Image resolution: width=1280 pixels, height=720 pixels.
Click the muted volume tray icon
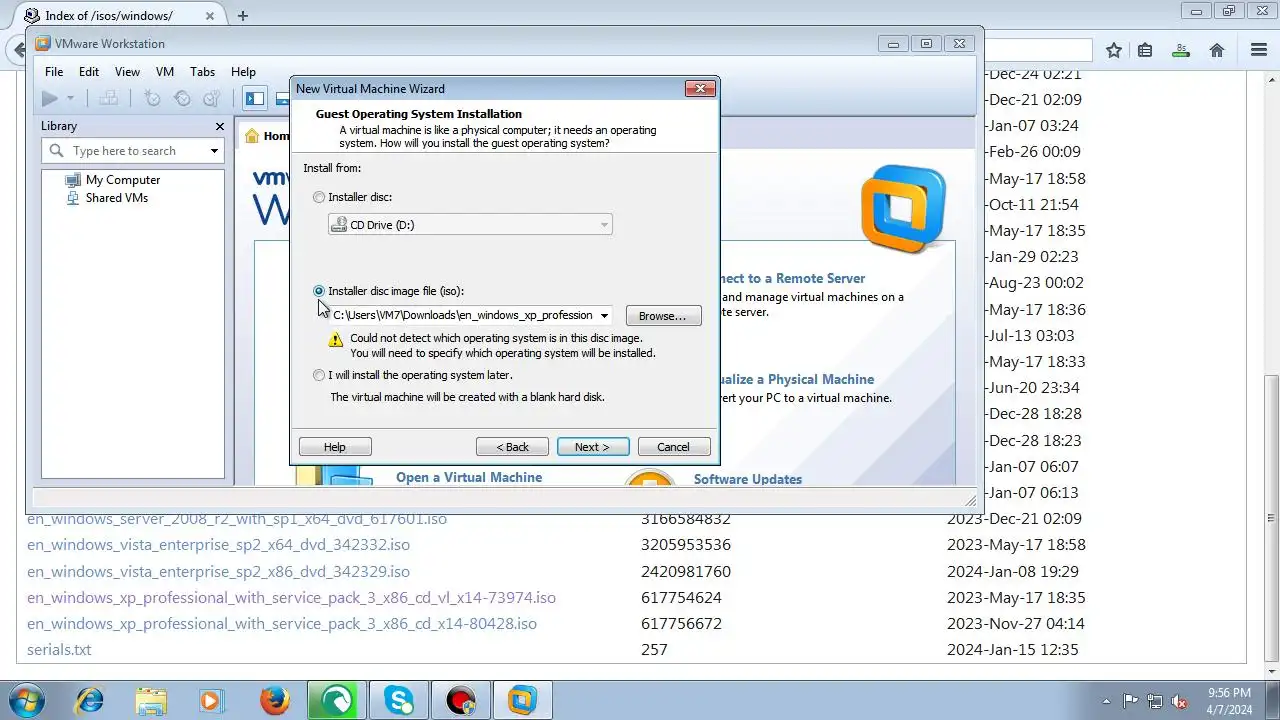click(1180, 701)
